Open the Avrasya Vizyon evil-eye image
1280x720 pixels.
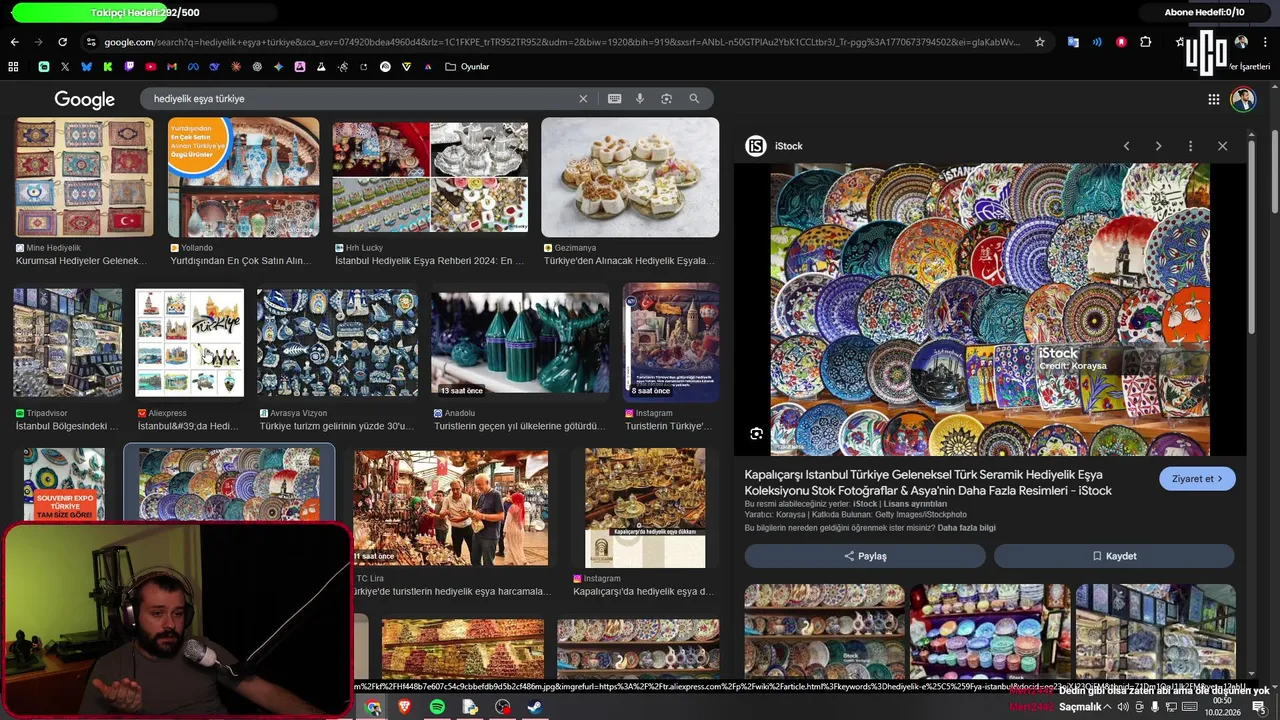coord(337,343)
